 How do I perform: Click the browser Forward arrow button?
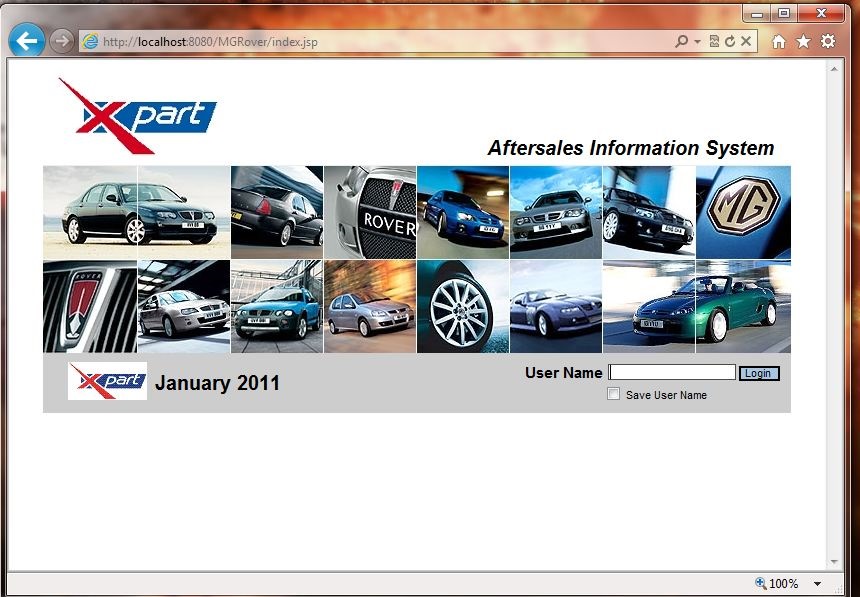[x=61, y=41]
